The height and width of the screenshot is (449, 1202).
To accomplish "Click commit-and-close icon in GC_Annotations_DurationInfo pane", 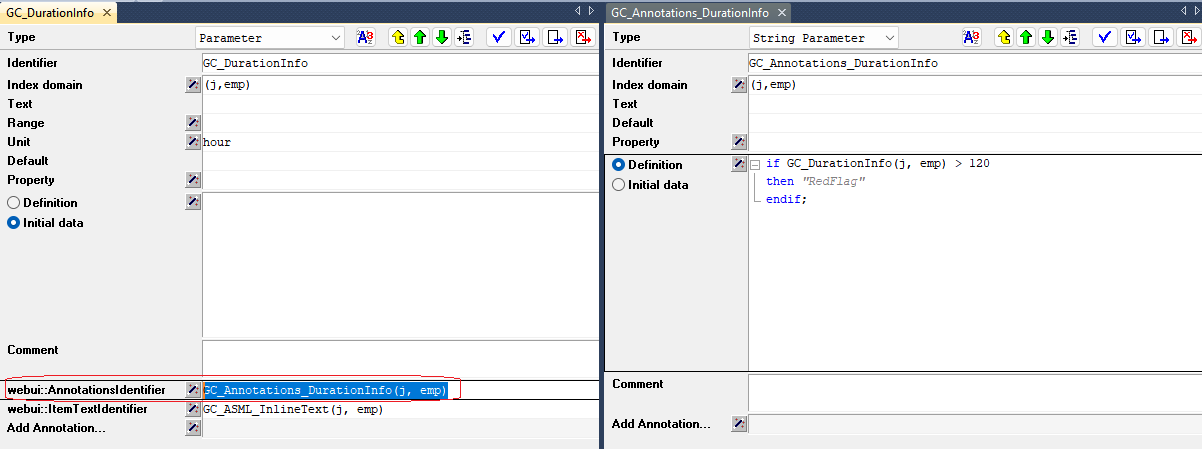I will tap(1161, 38).
